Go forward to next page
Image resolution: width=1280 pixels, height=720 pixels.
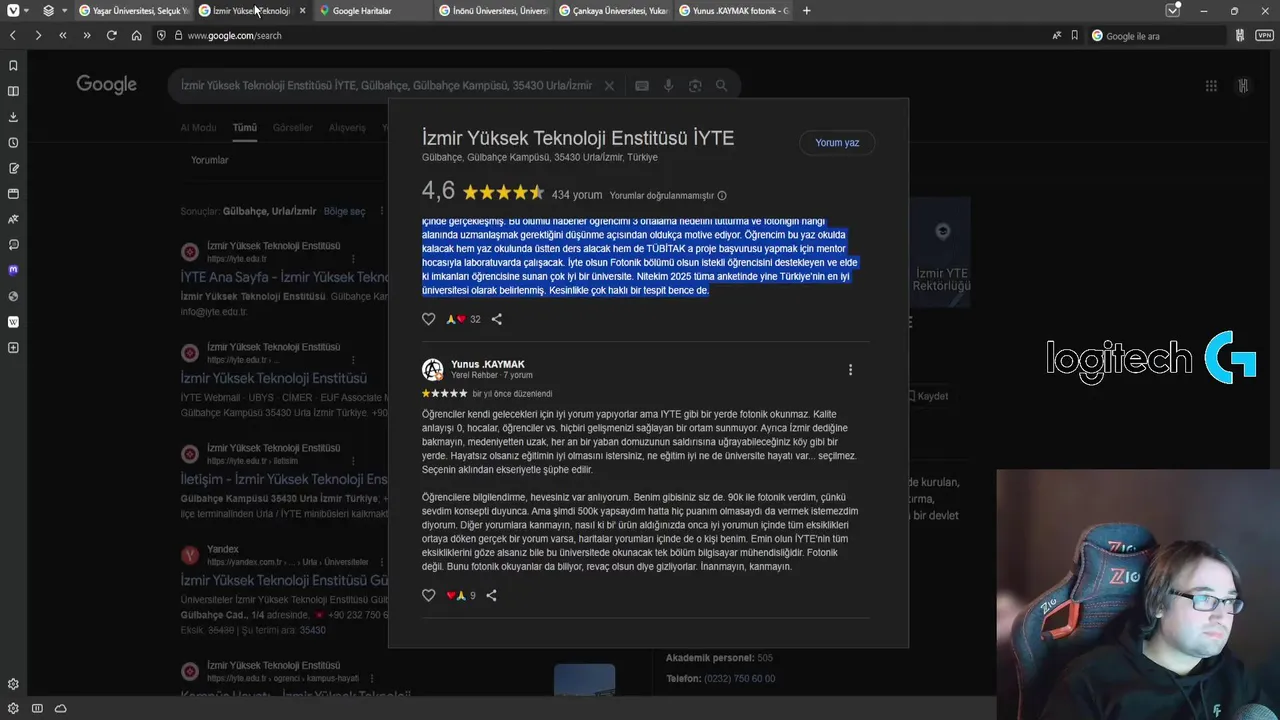pos(38,35)
